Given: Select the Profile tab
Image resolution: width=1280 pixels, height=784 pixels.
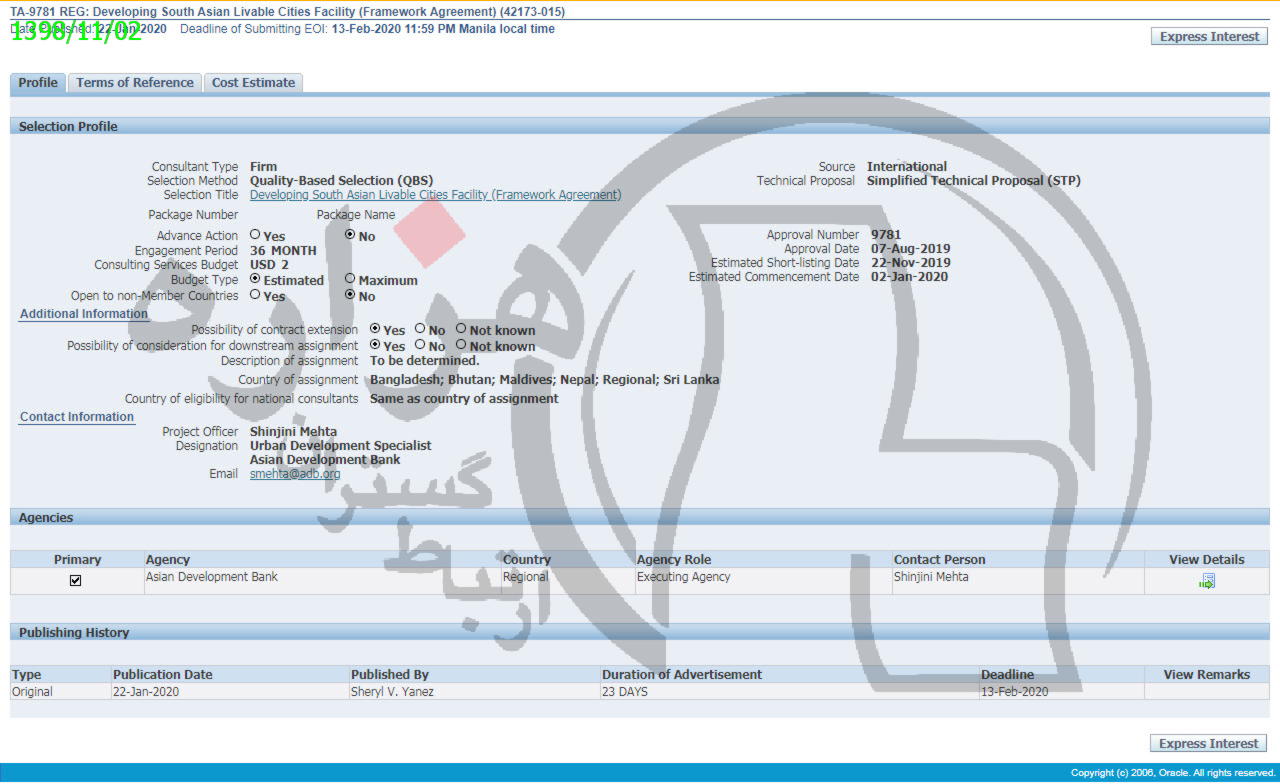Looking at the screenshot, I should point(38,83).
